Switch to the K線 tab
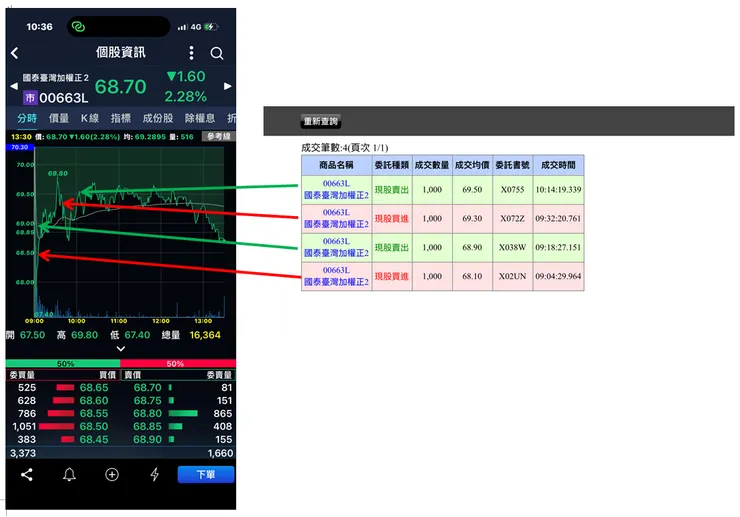740x517 pixels. [x=90, y=118]
